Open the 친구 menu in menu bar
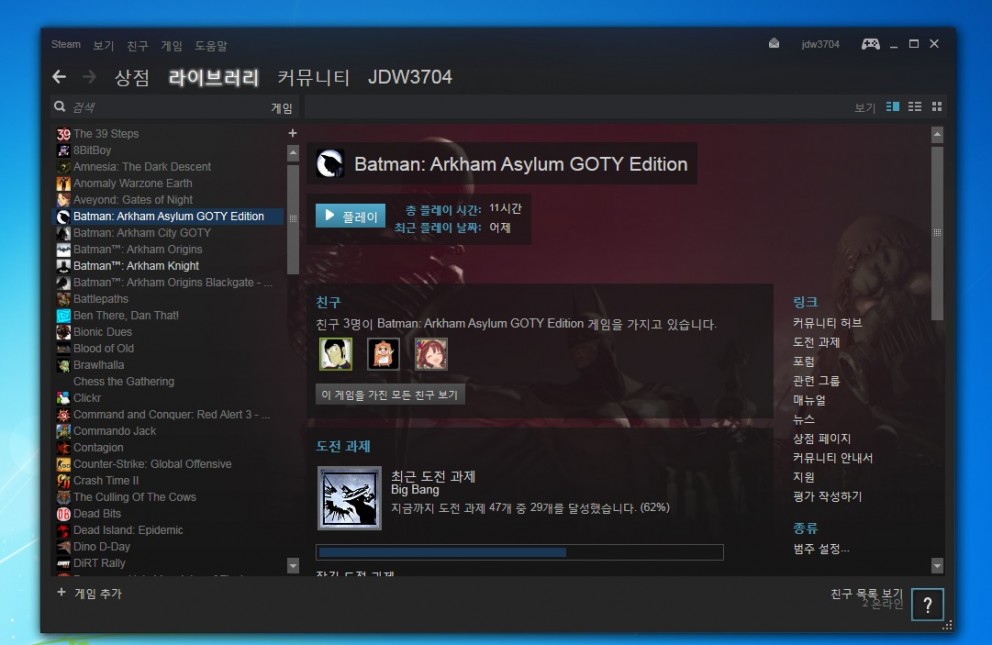This screenshot has height=645, width=992. [137, 46]
